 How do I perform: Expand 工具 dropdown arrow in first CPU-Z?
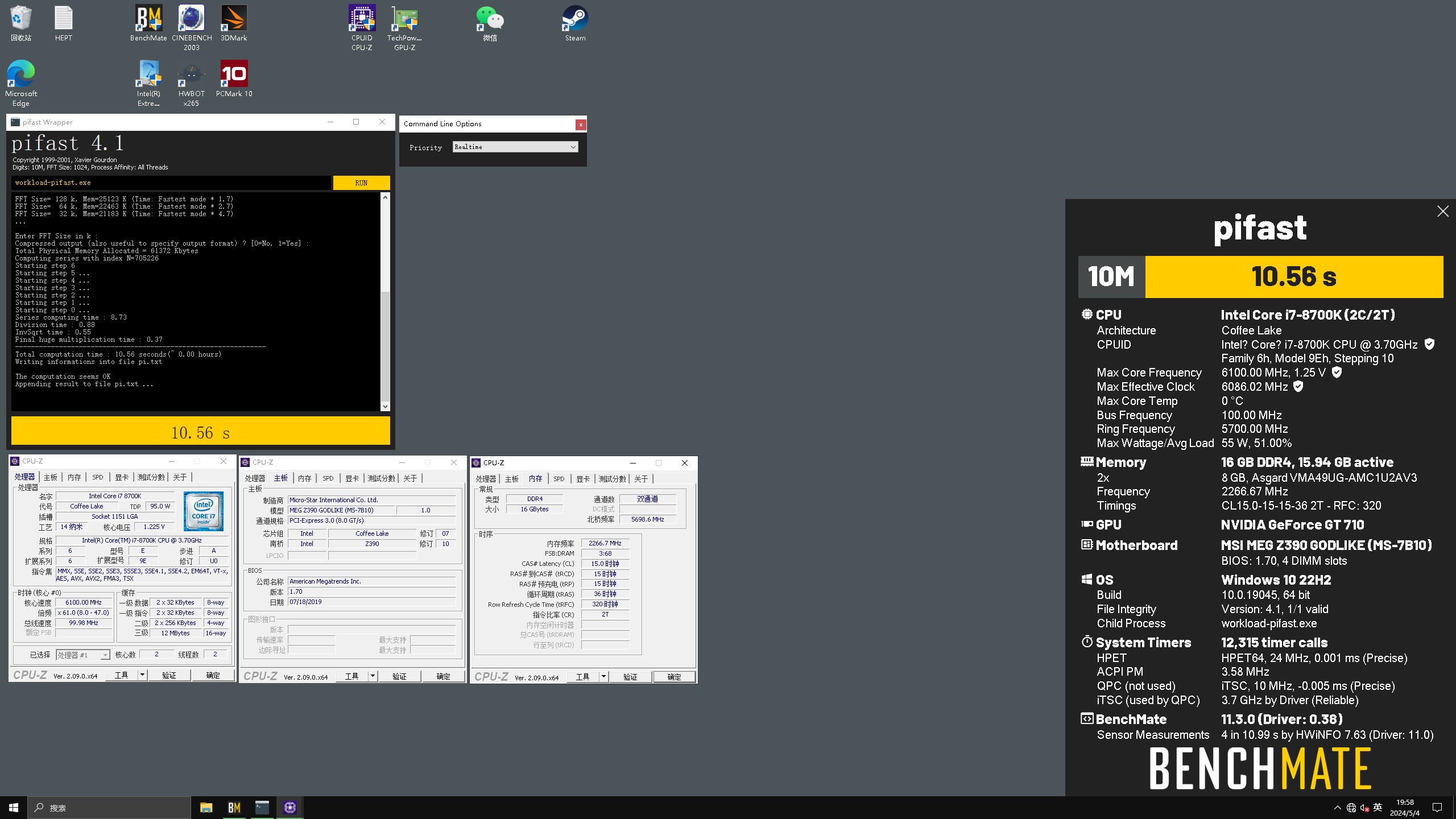[143, 675]
